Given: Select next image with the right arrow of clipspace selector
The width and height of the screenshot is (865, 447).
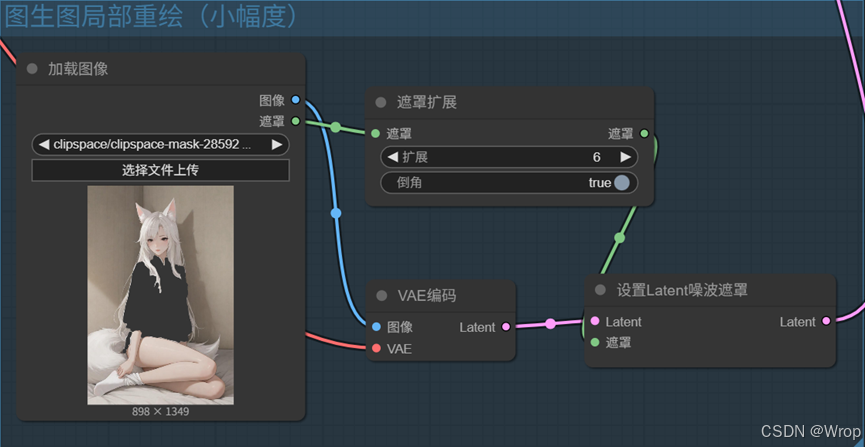Looking at the screenshot, I should (x=277, y=145).
